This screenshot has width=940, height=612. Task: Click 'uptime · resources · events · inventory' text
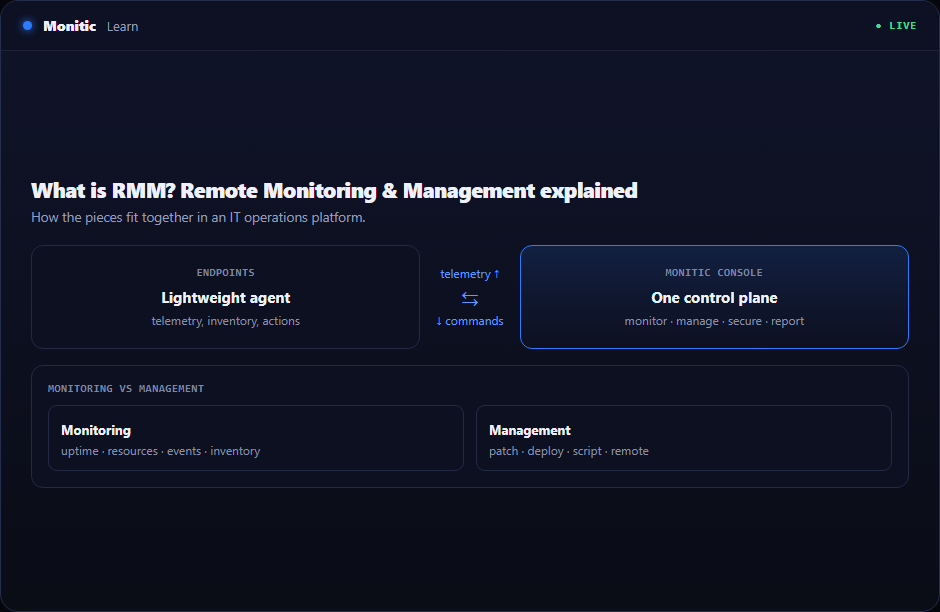pos(161,451)
